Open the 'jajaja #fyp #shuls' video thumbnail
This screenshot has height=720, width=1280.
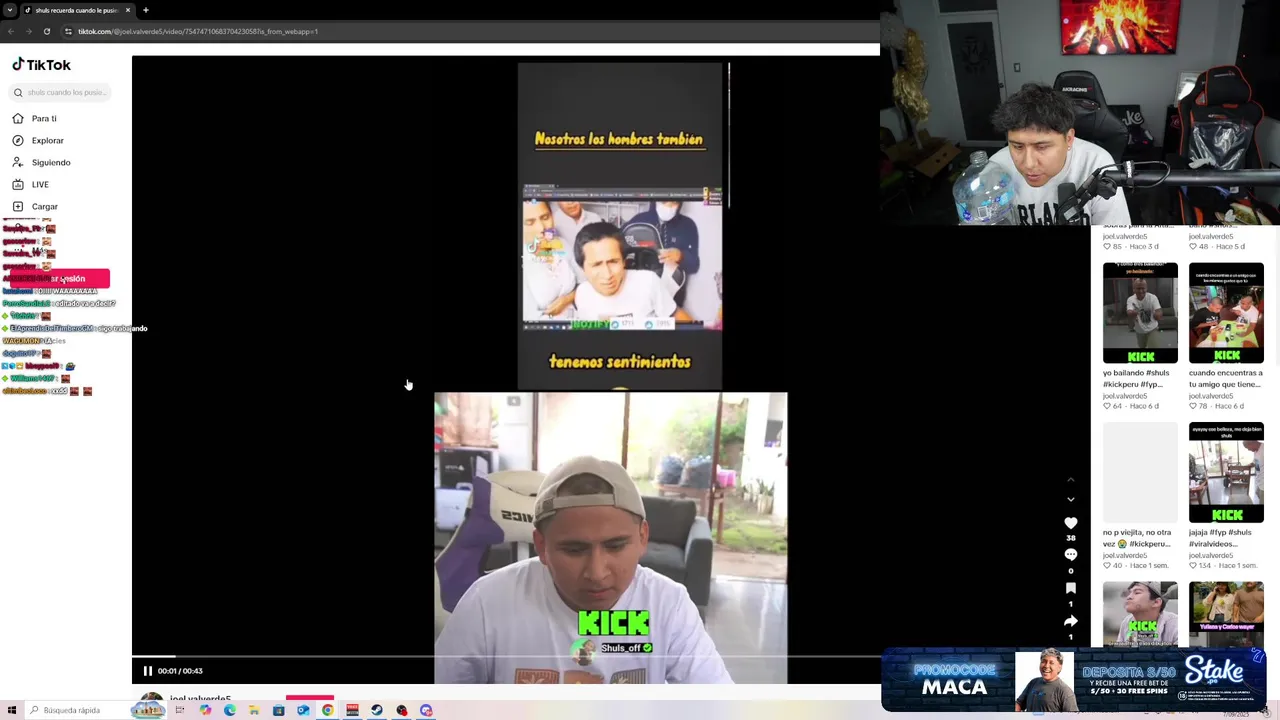tap(1226, 472)
